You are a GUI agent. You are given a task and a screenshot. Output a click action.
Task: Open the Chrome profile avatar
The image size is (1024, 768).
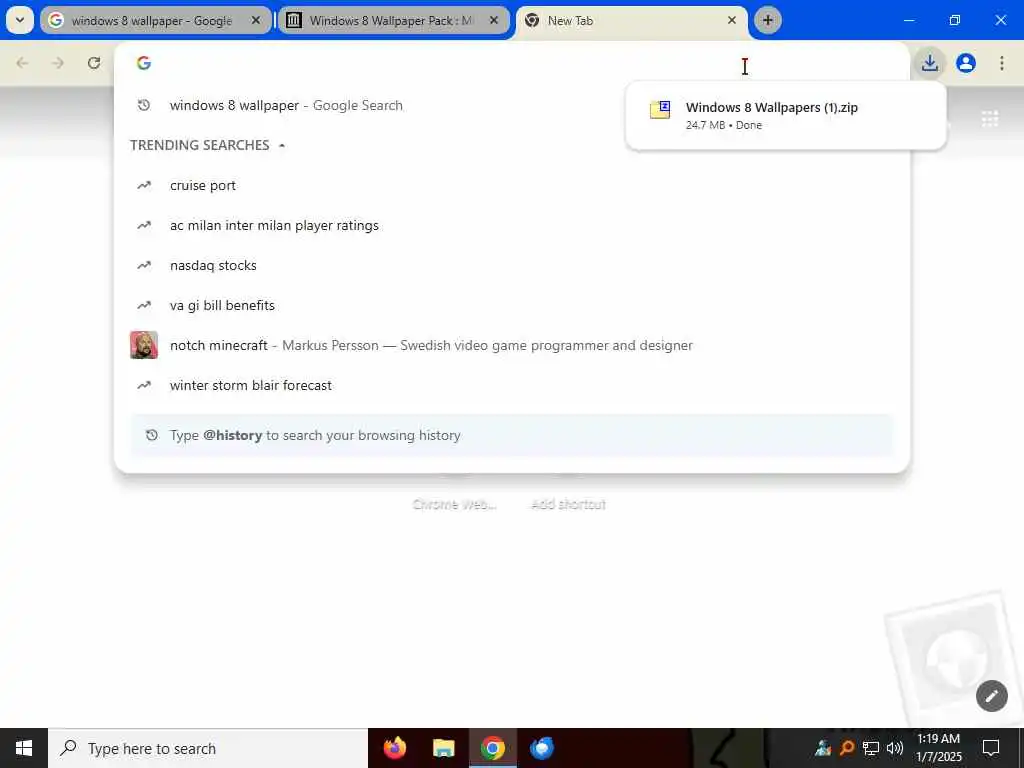coord(966,63)
